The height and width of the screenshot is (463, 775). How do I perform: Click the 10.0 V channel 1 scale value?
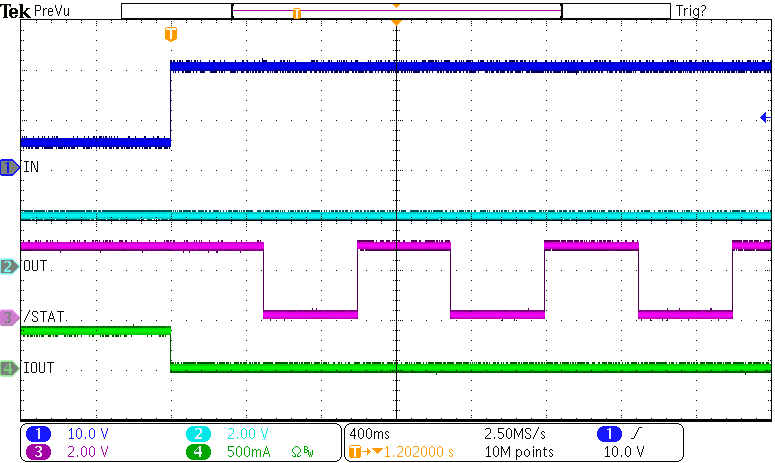(88, 434)
